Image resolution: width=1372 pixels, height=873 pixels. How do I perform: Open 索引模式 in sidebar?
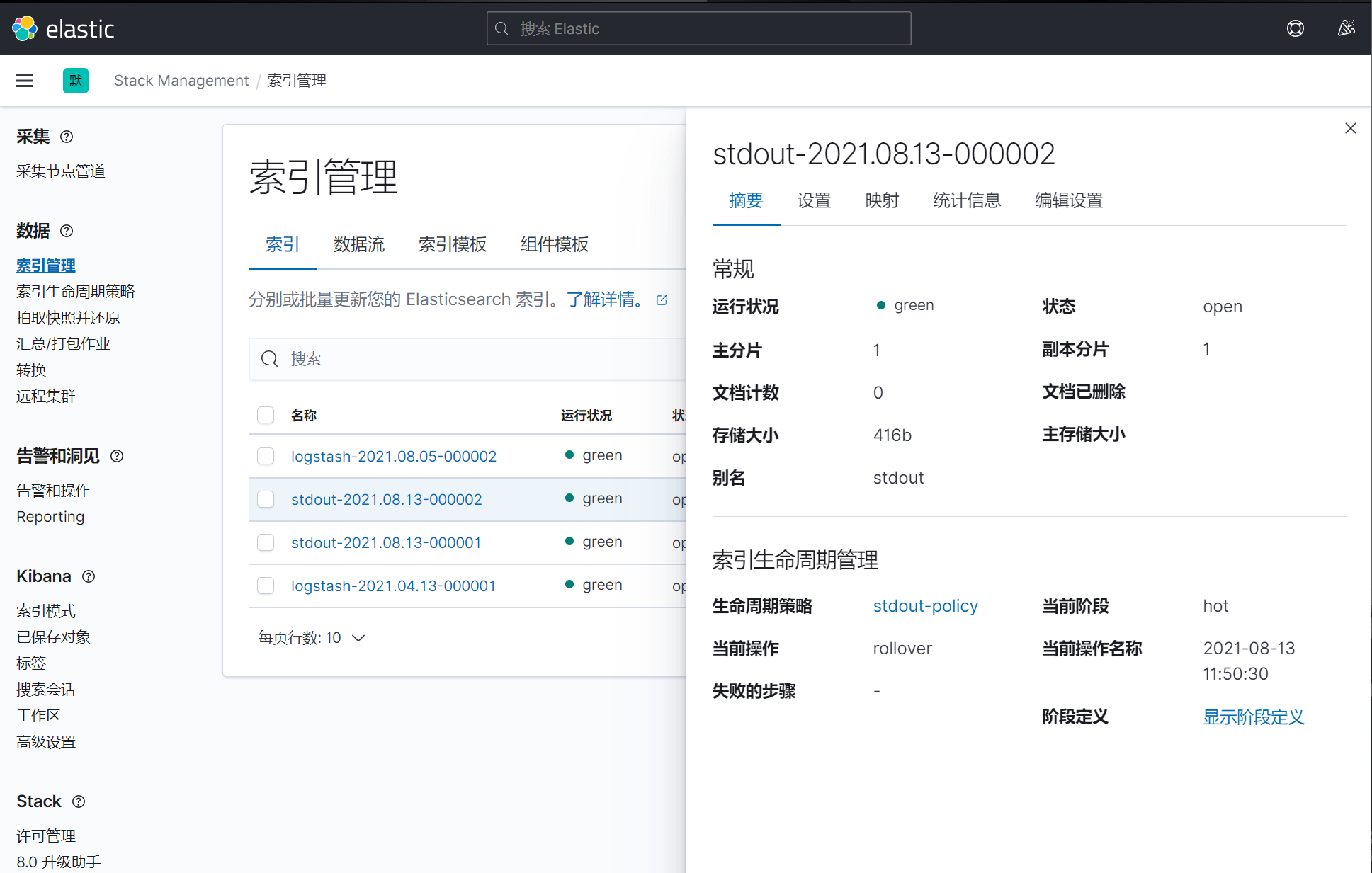pyautogui.click(x=46, y=610)
